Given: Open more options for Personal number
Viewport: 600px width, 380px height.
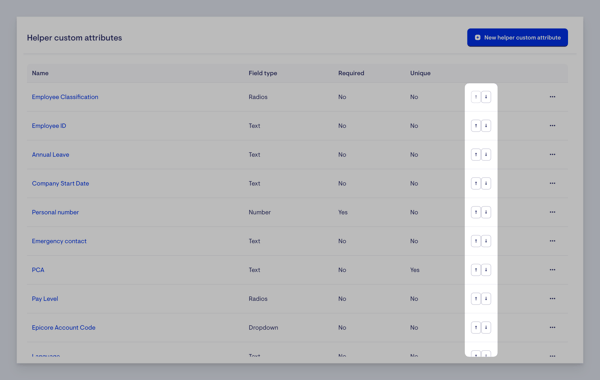Looking at the screenshot, I should [552, 212].
